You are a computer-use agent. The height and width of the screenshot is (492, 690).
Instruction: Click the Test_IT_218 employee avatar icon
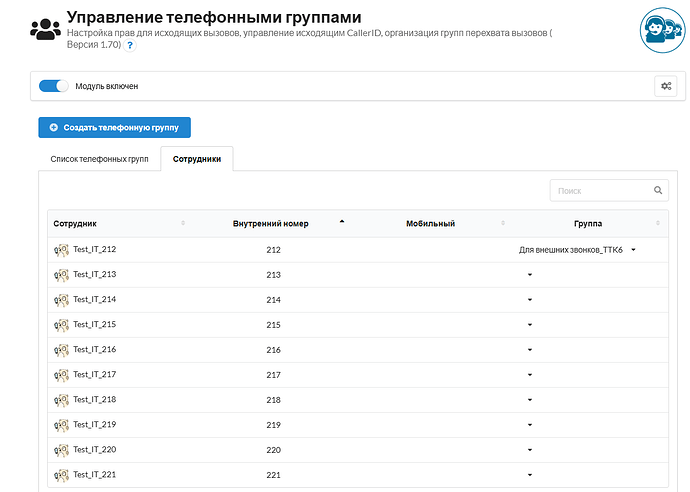(61, 400)
